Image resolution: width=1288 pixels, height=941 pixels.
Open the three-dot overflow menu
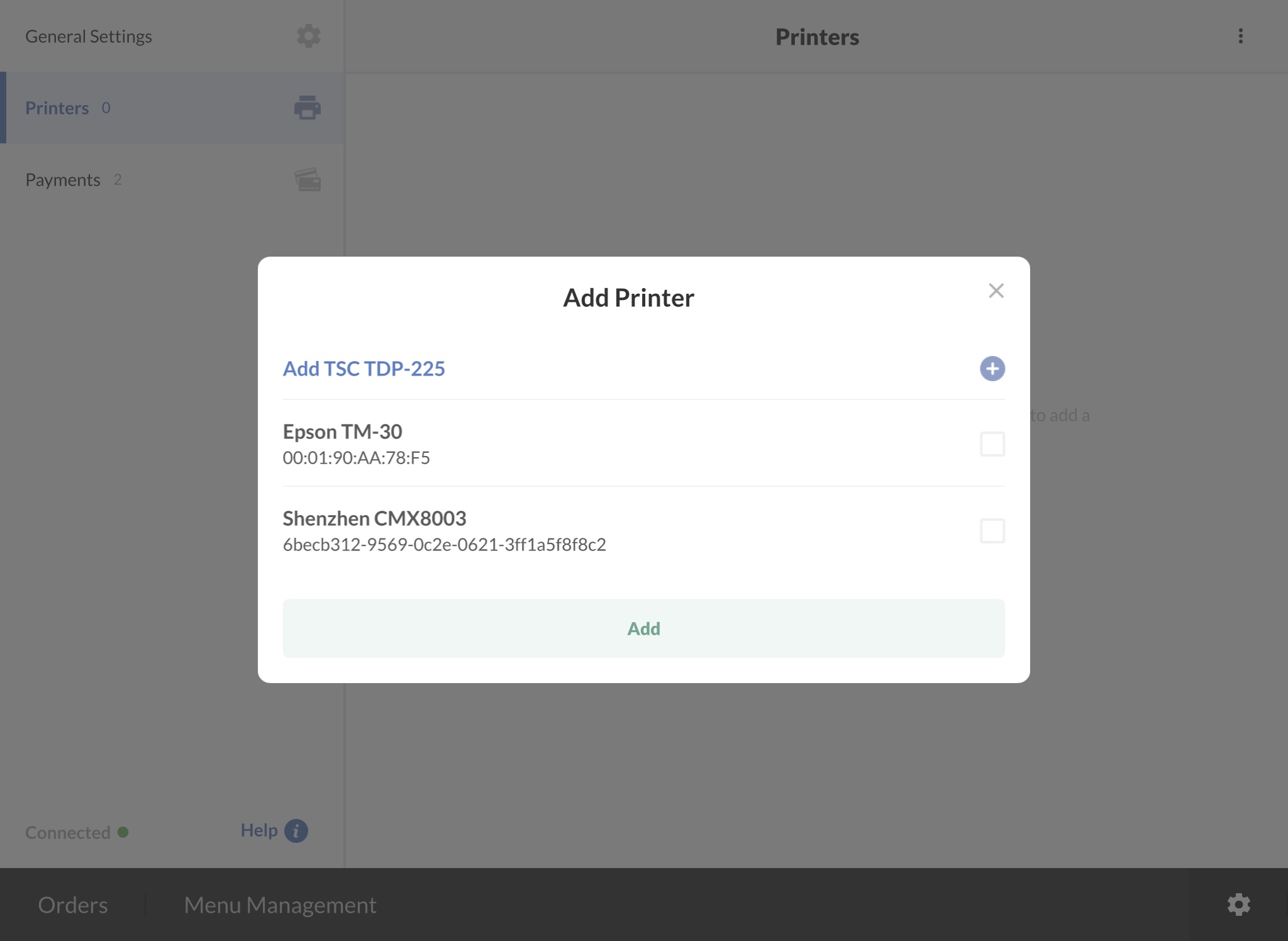click(x=1240, y=36)
